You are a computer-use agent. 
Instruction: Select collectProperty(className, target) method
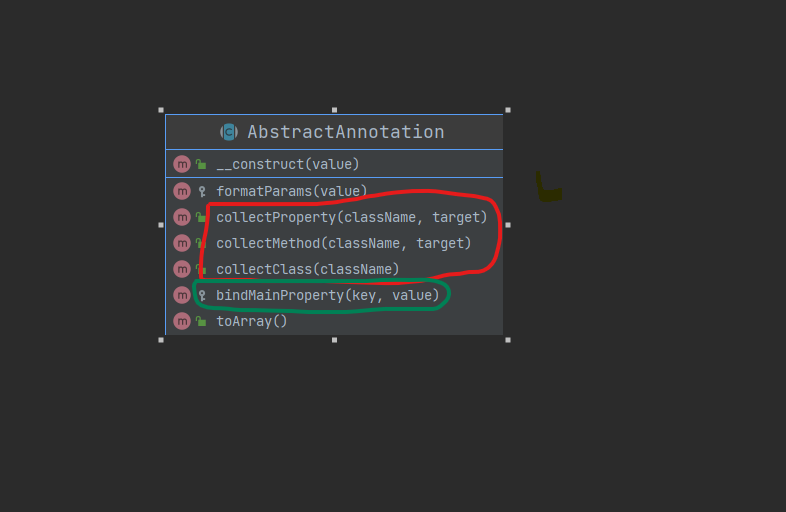(x=351, y=217)
